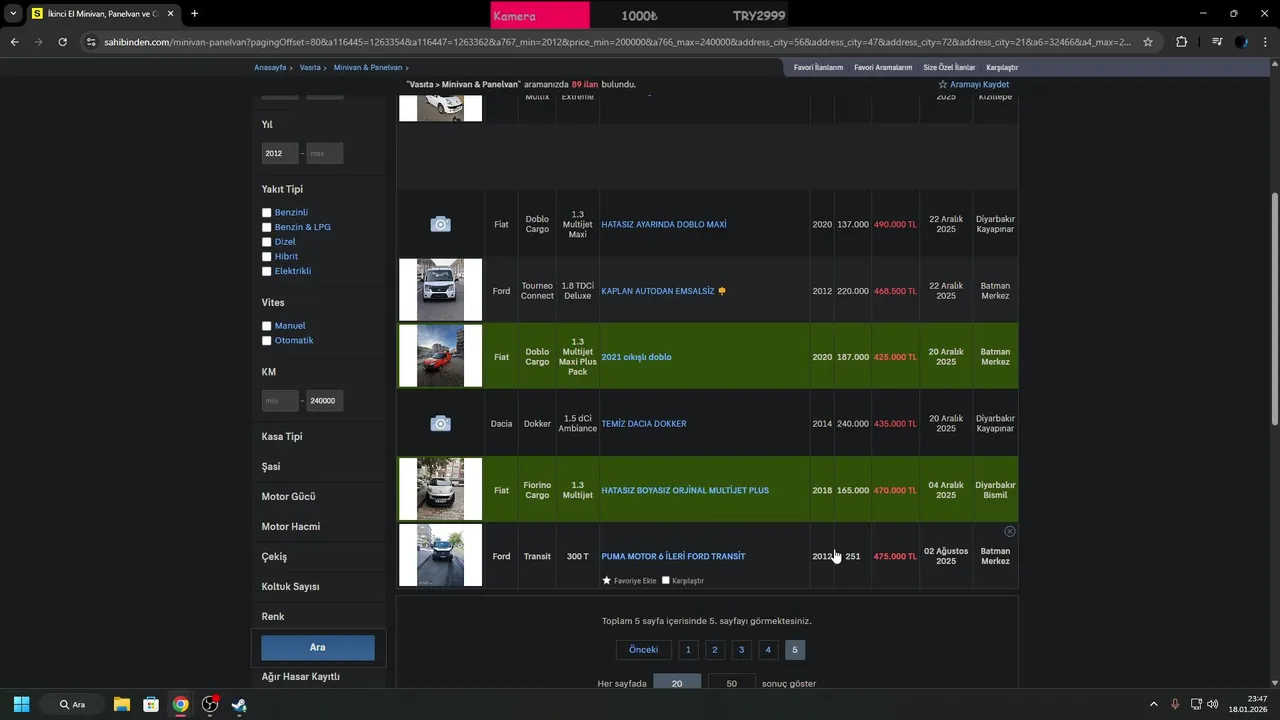This screenshot has height=720, width=1280.
Task: Open a new browser tab
Action: (x=194, y=14)
